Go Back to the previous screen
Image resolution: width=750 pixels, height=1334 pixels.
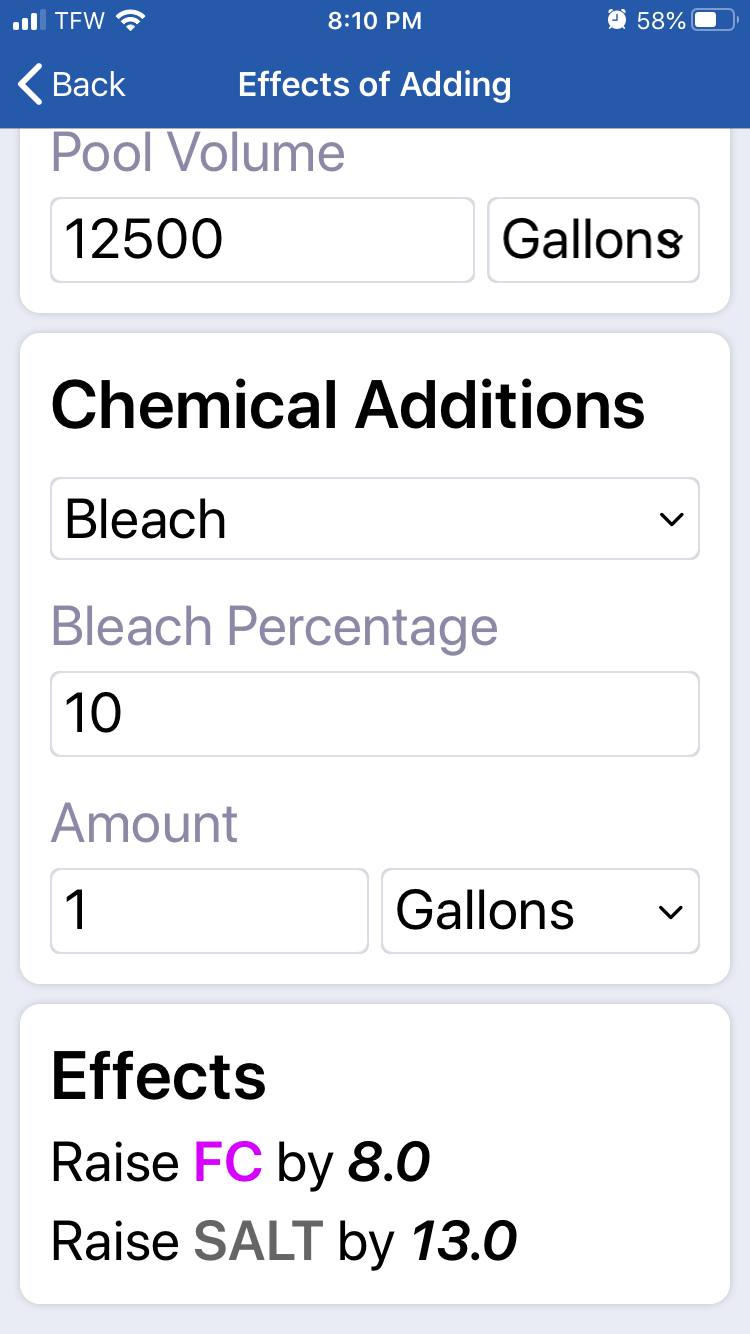[72, 84]
